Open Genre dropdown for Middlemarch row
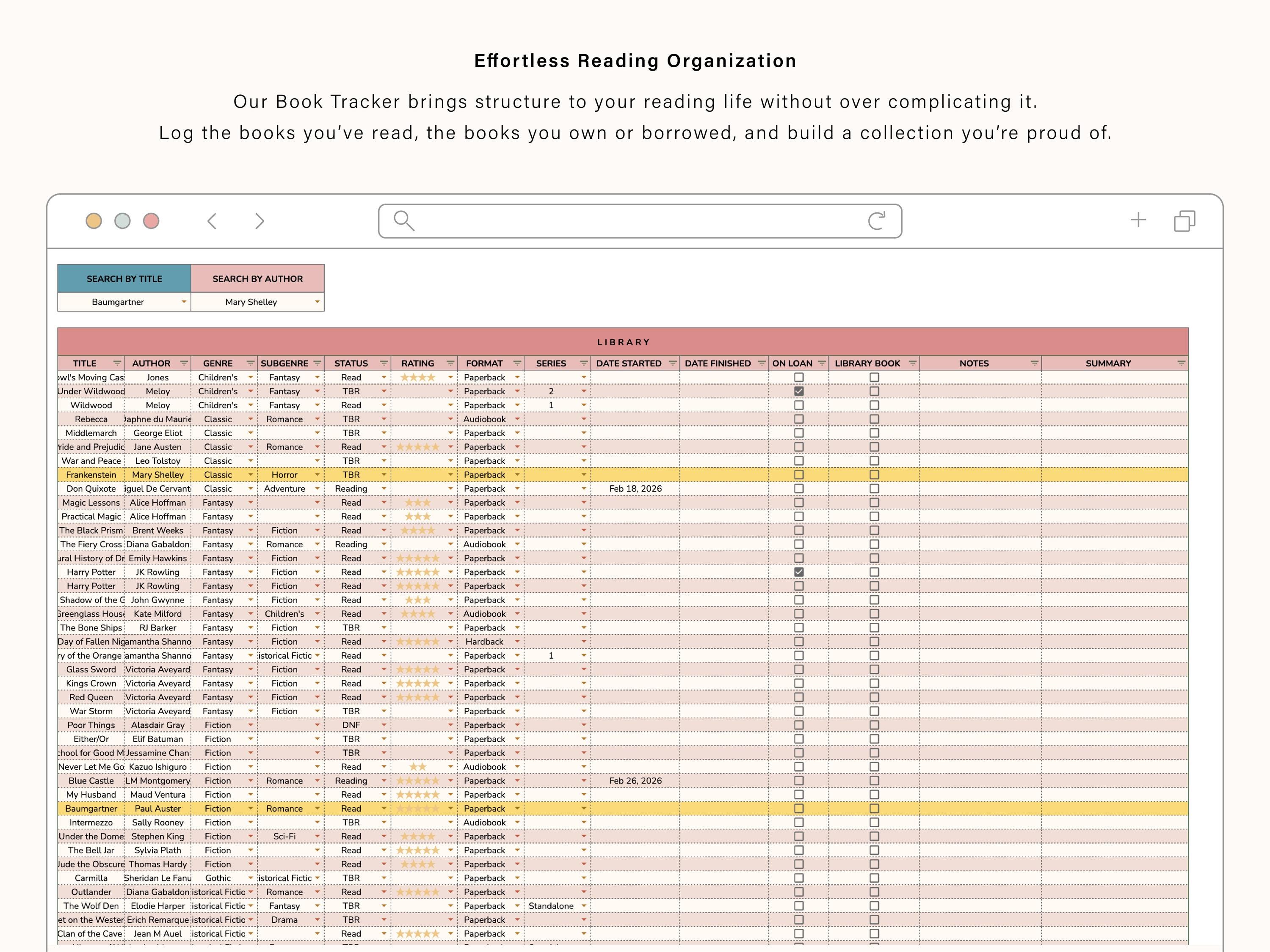The height and width of the screenshot is (952, 1270). 250,433
